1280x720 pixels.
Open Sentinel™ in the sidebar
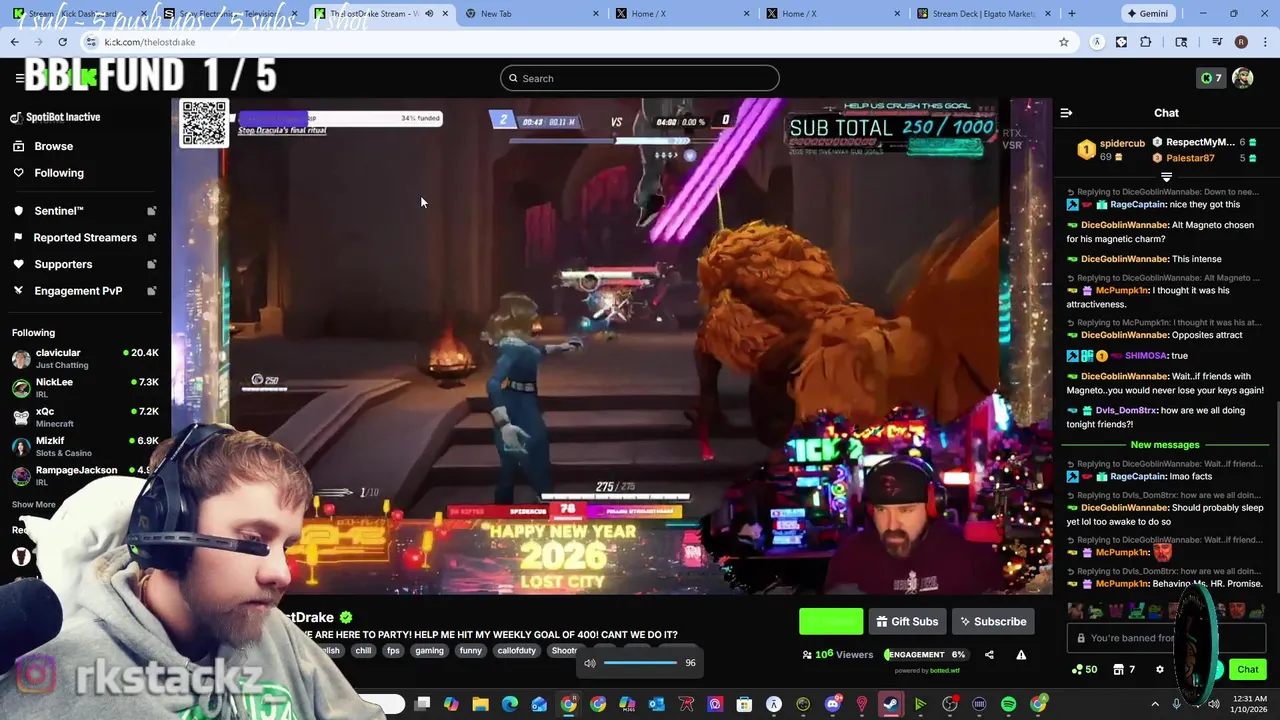[59, 211]
